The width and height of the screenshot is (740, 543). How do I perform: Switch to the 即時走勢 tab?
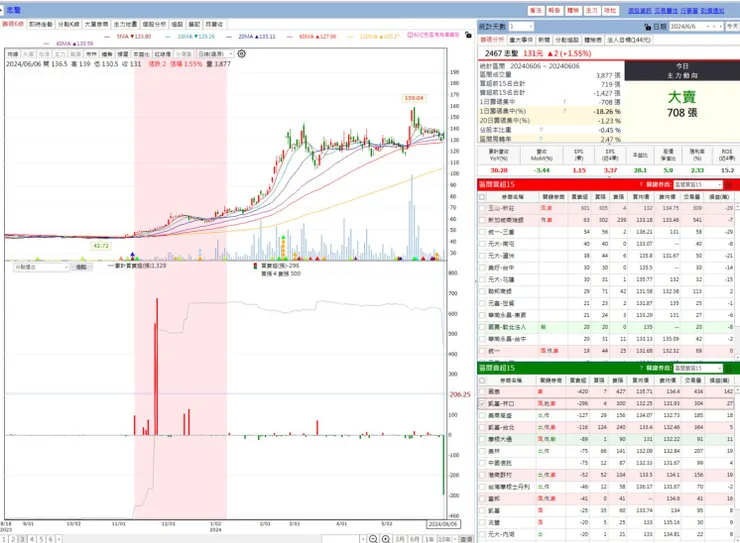(41, 24)
